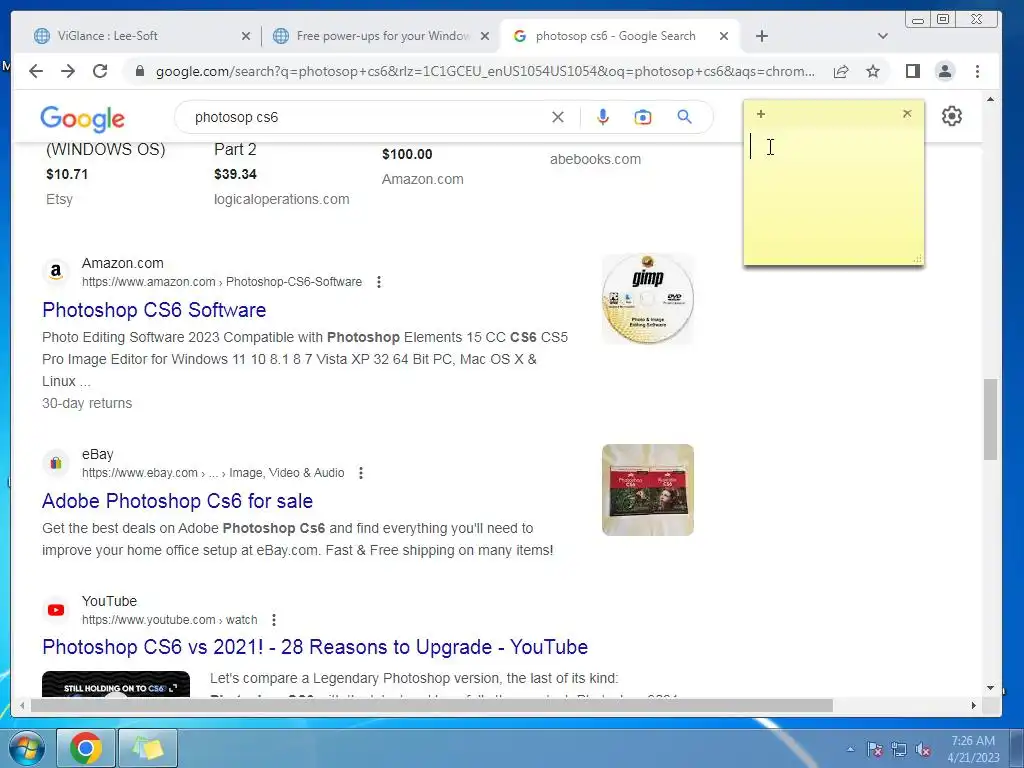Click inside the yellow sticky note
1024x768 pixels.
pos(834,196)
